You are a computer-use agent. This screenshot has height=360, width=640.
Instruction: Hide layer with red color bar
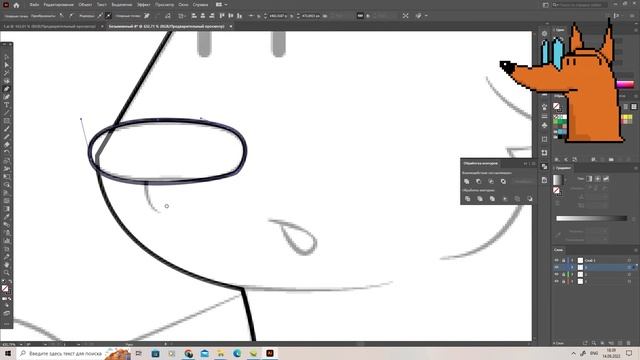(556, 281)
